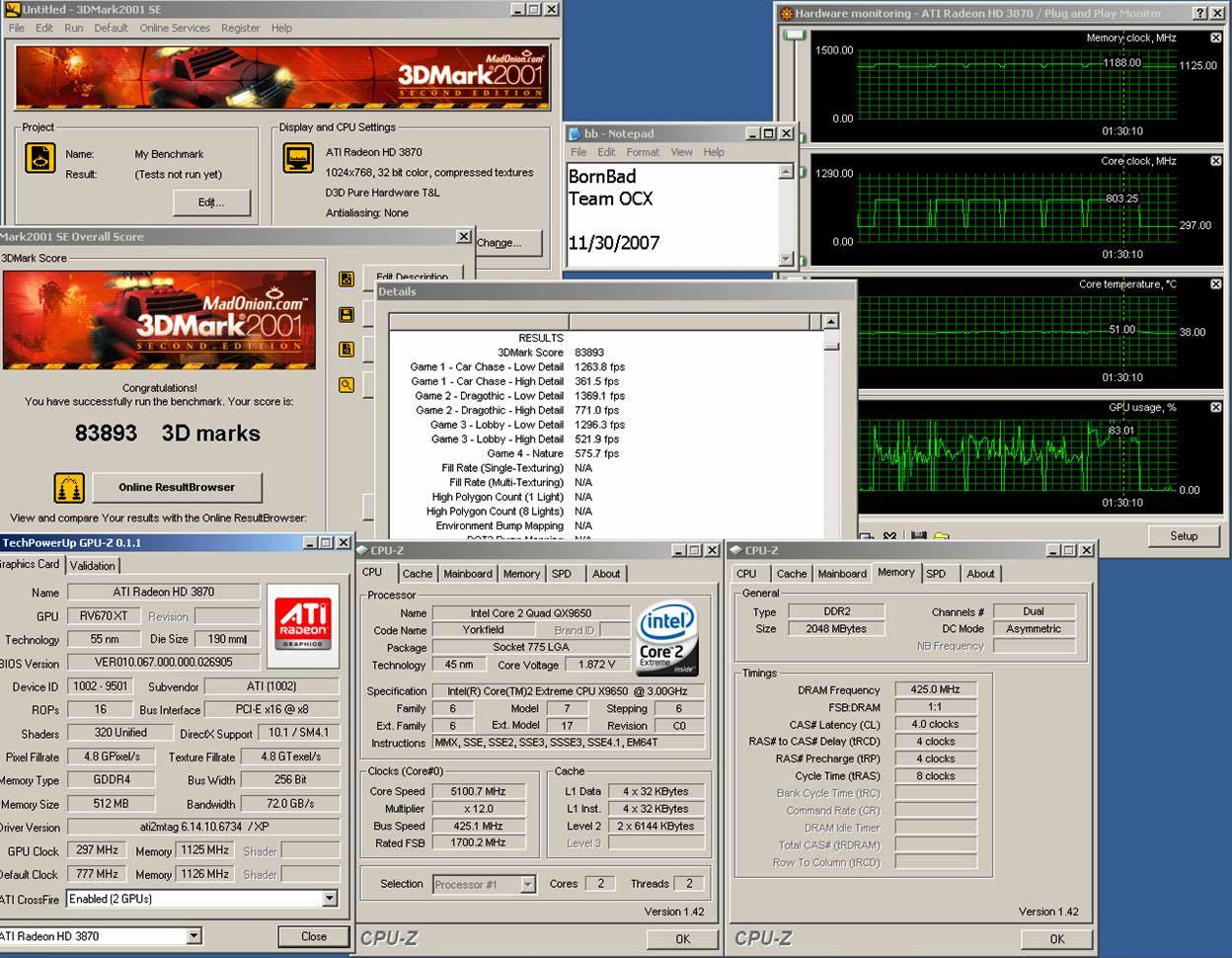Click the floppy save icon in Hardware monitoring toolbar

point(919,536)
